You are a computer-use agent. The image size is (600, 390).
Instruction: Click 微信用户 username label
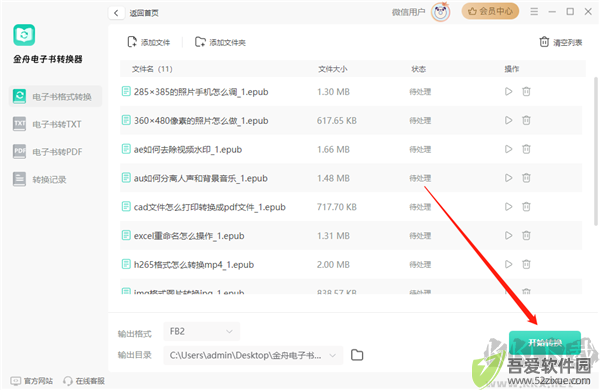pos(408,12)
